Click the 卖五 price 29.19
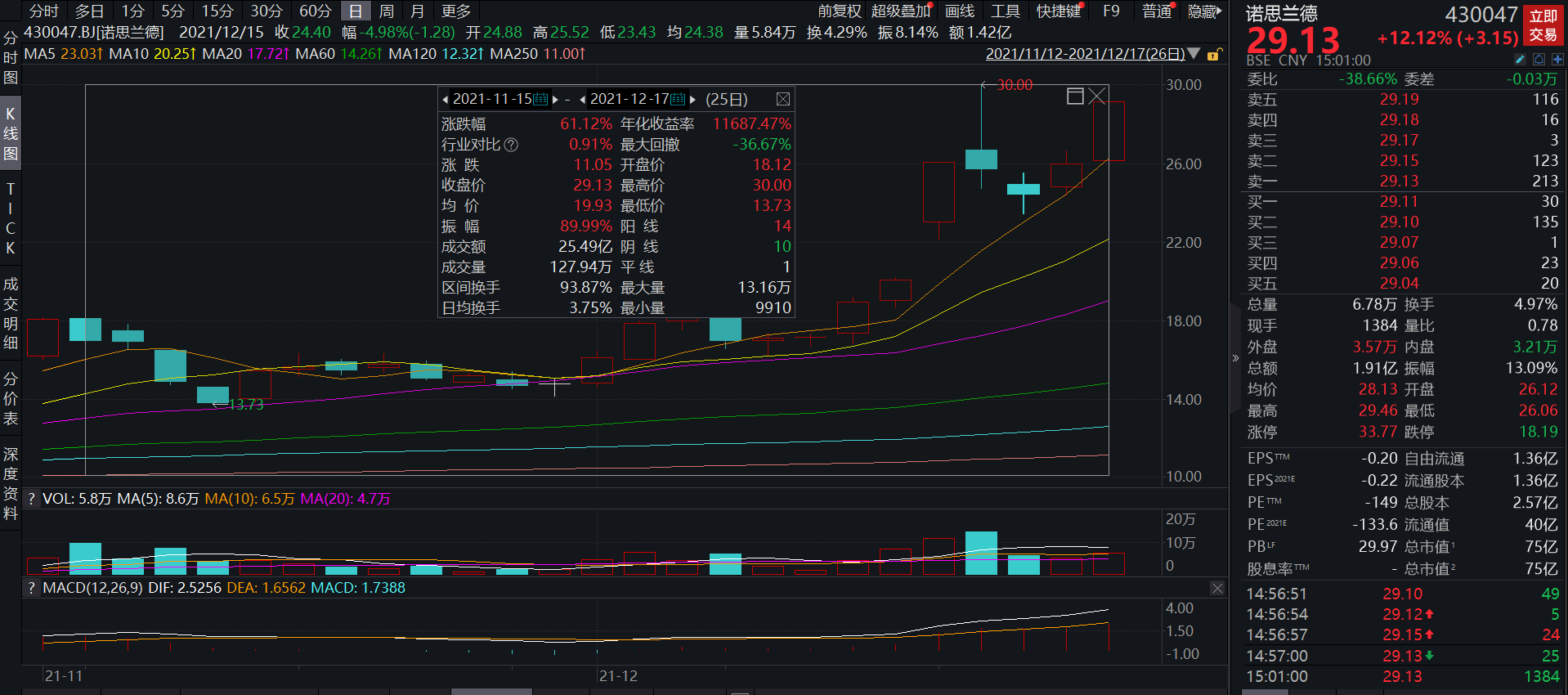 pyautogui.click(x=1399, y=99)
